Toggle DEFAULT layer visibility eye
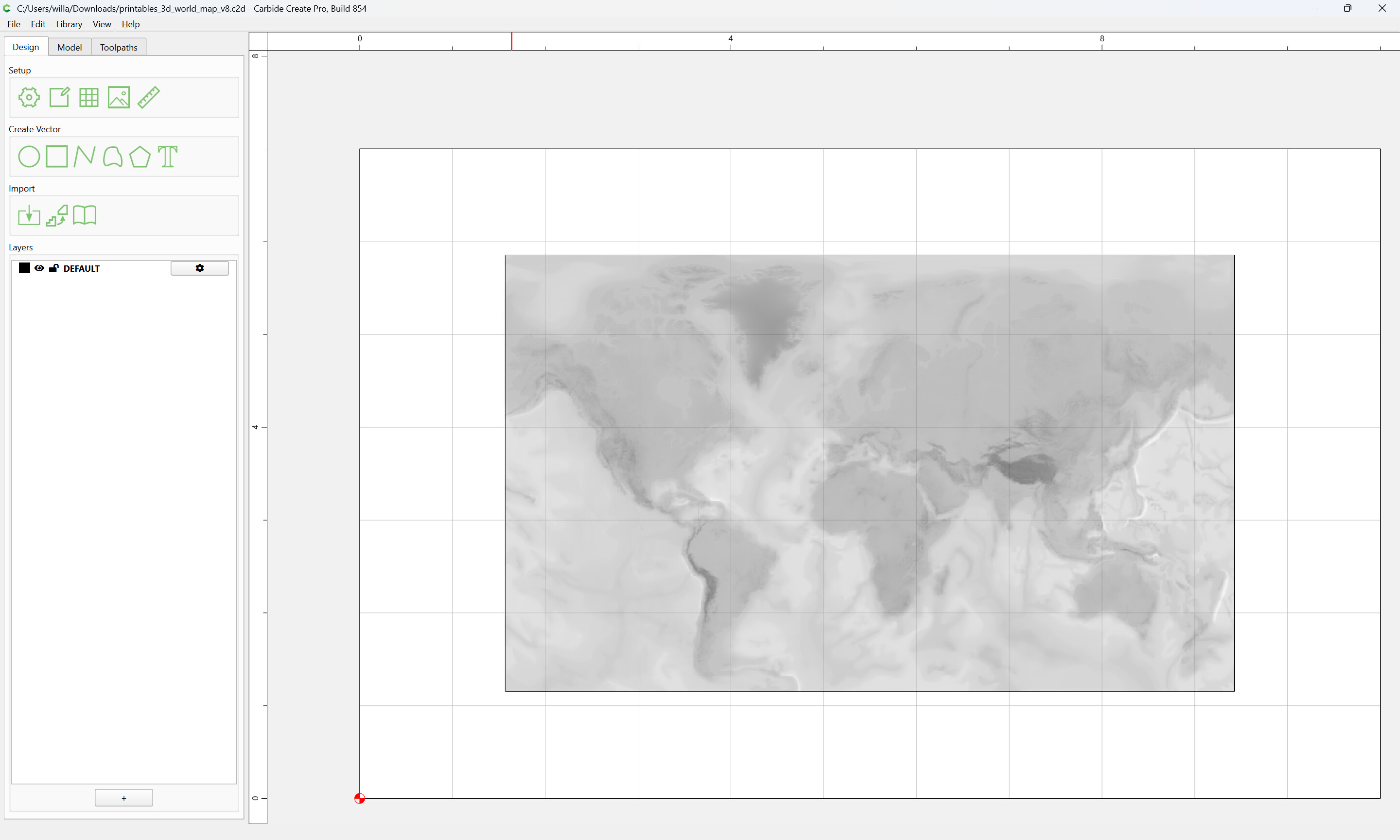This screenshot has height=840, width=1400. [x=39, y=268]
